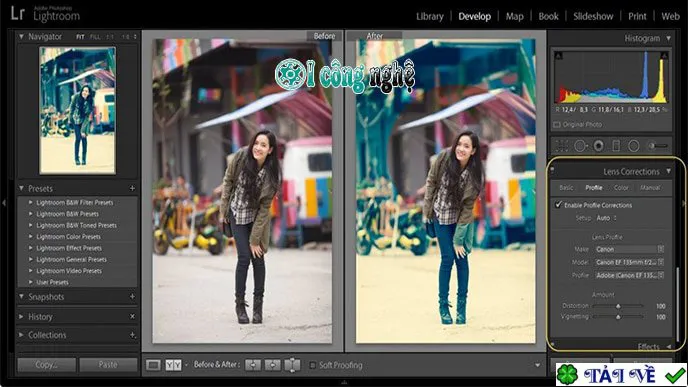Open the Web module
Screen dimensions: 688x387
pyautogui.click(x=670, y=16)
